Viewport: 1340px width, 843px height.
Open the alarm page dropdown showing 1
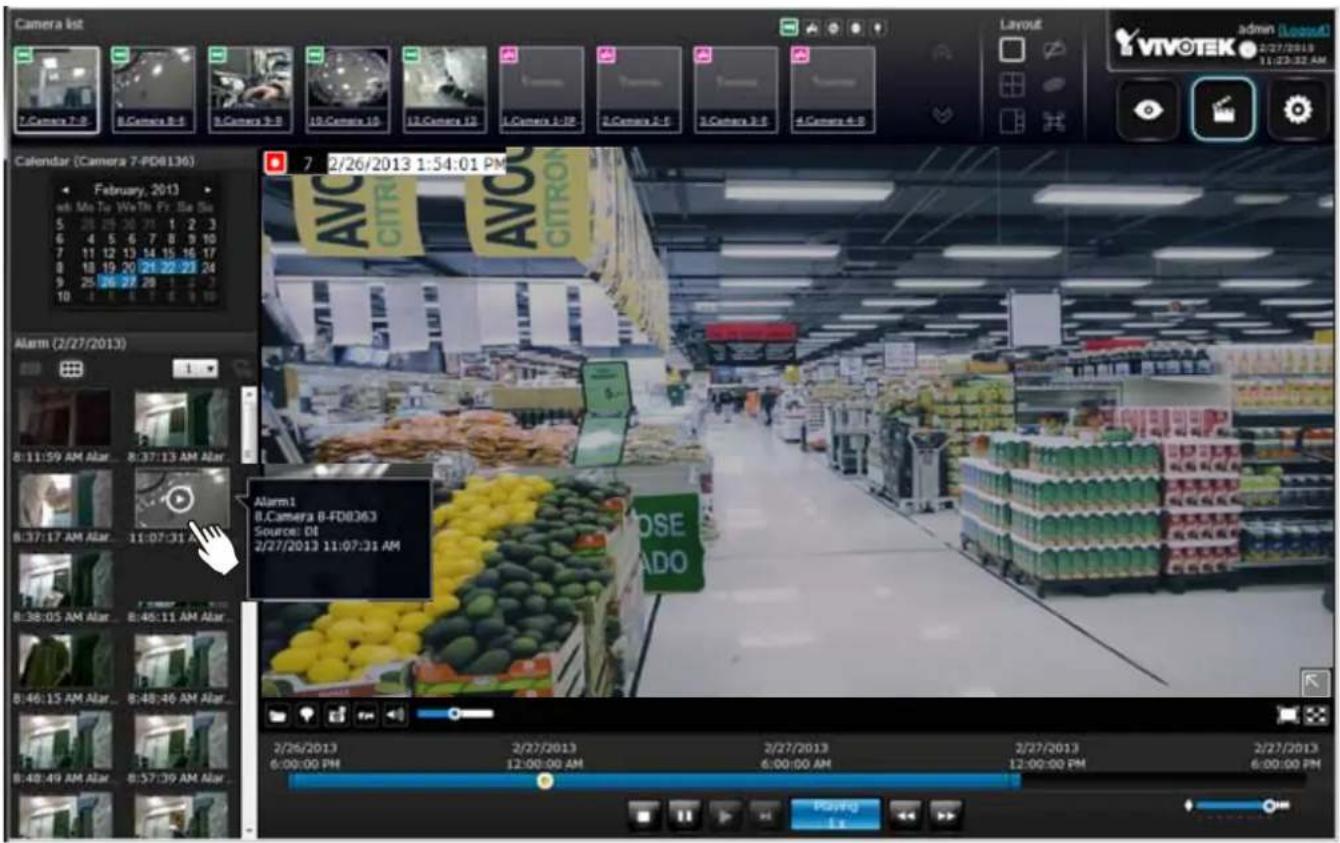(x=195, y=369)
